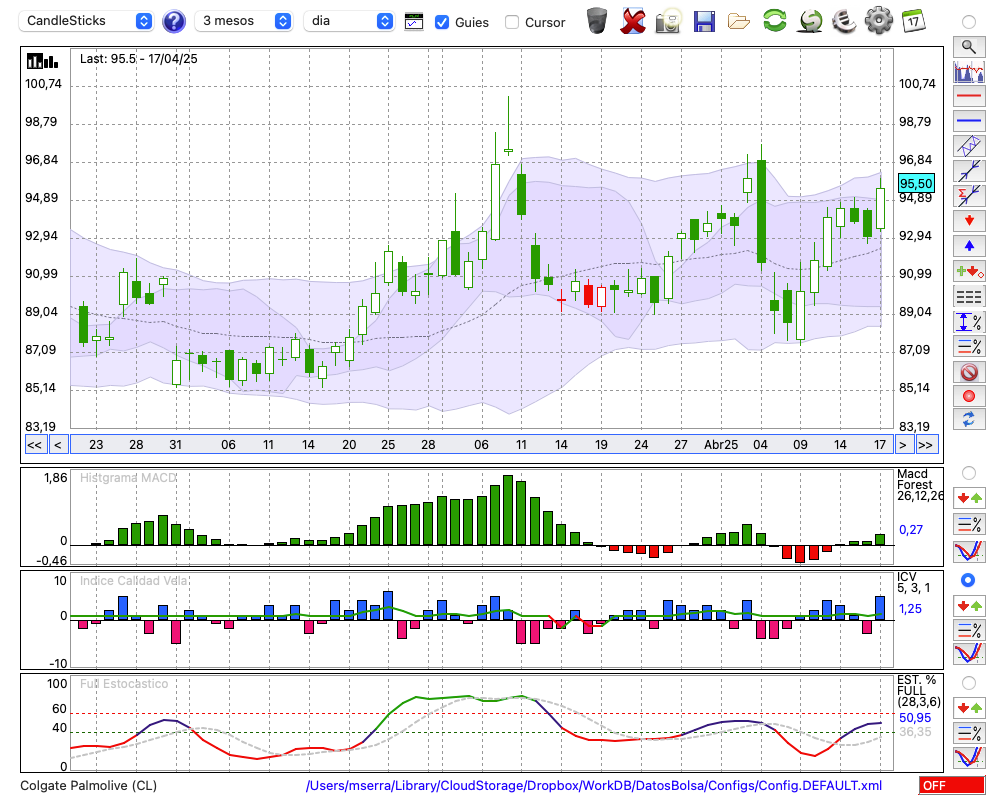Toggle the red OFF button

coord(952,785)
